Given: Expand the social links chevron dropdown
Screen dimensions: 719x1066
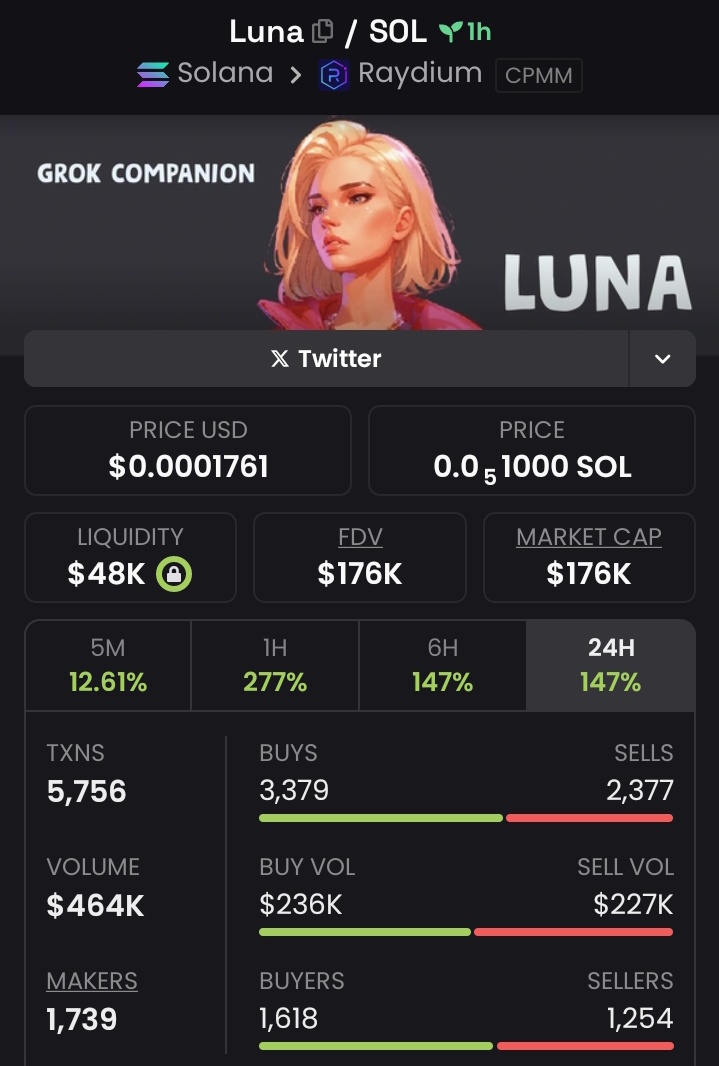Looking at the screenshot, I should point(663,358).
